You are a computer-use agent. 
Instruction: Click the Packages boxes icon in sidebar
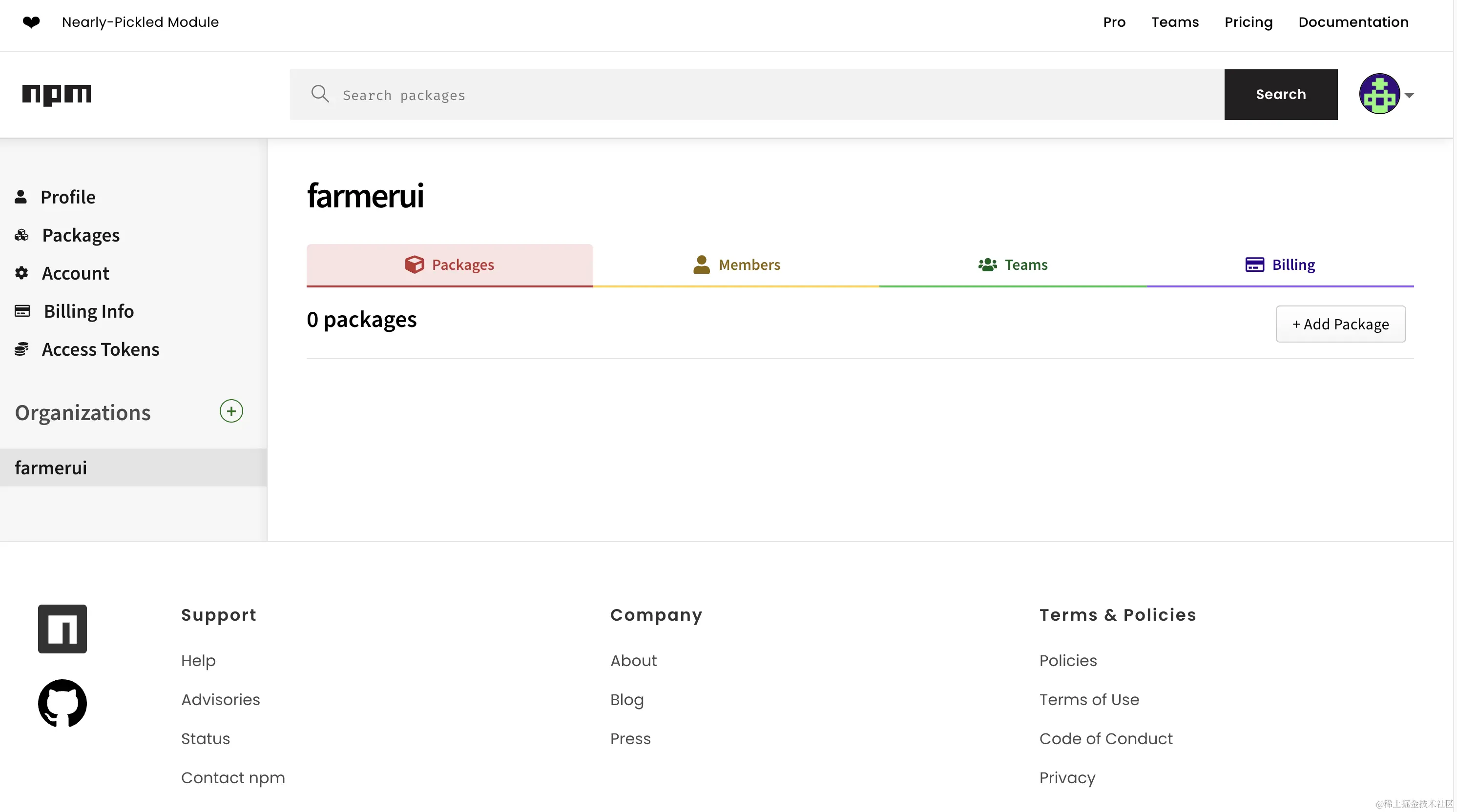pyautogui.click(x=21, y=235)
